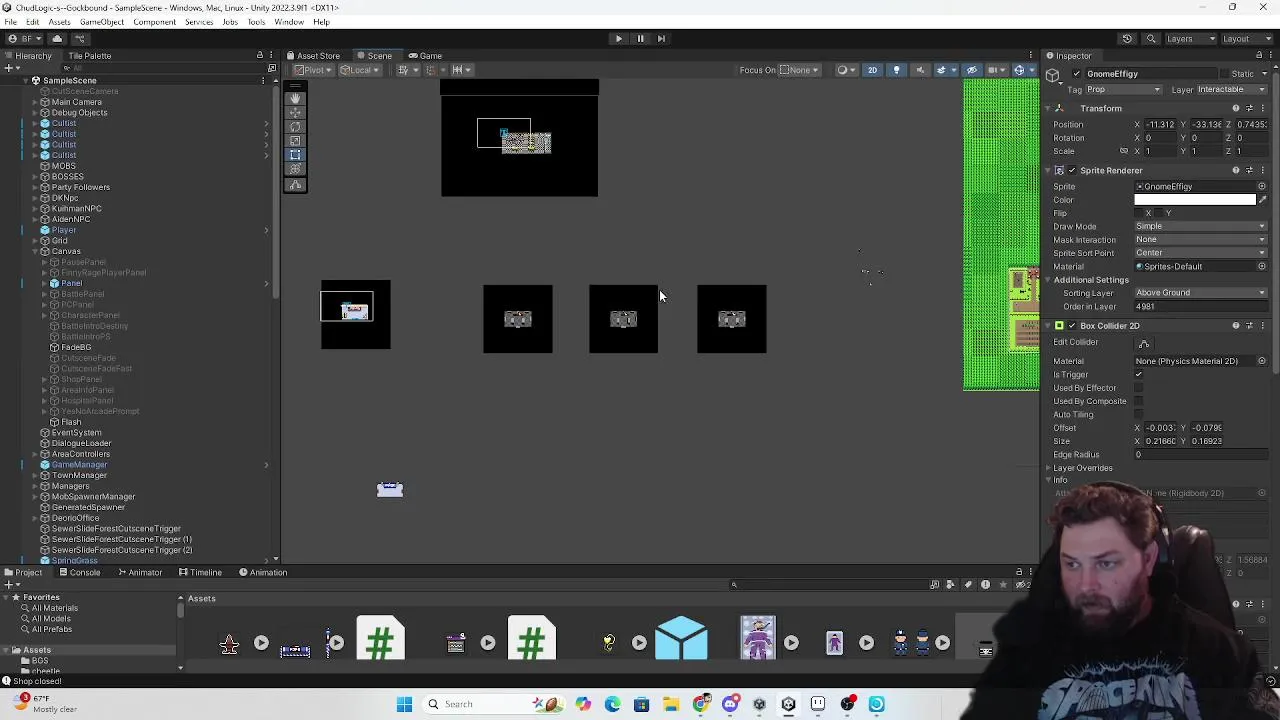Select the custom editor tools icon
The width and height of the screenshot is (1280, 720).
tap(295, 185)
